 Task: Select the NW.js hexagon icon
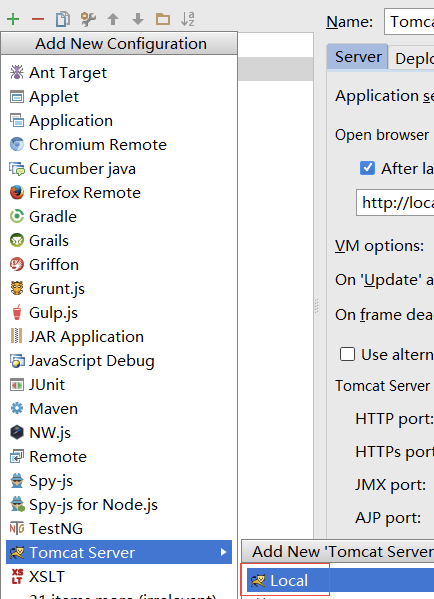[17, 432]
